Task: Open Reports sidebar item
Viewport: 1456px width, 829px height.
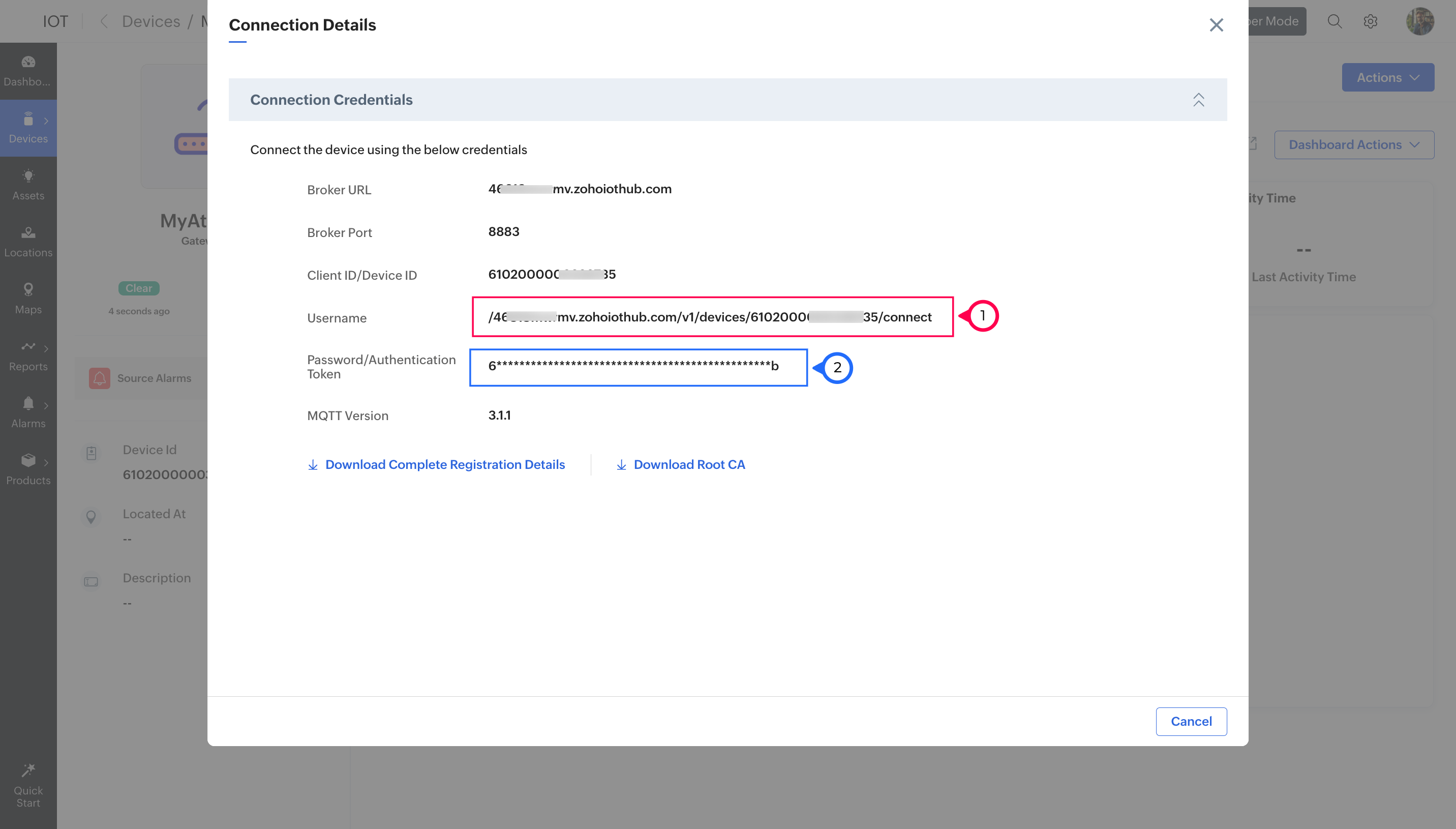Action: (x=28, y=356)
